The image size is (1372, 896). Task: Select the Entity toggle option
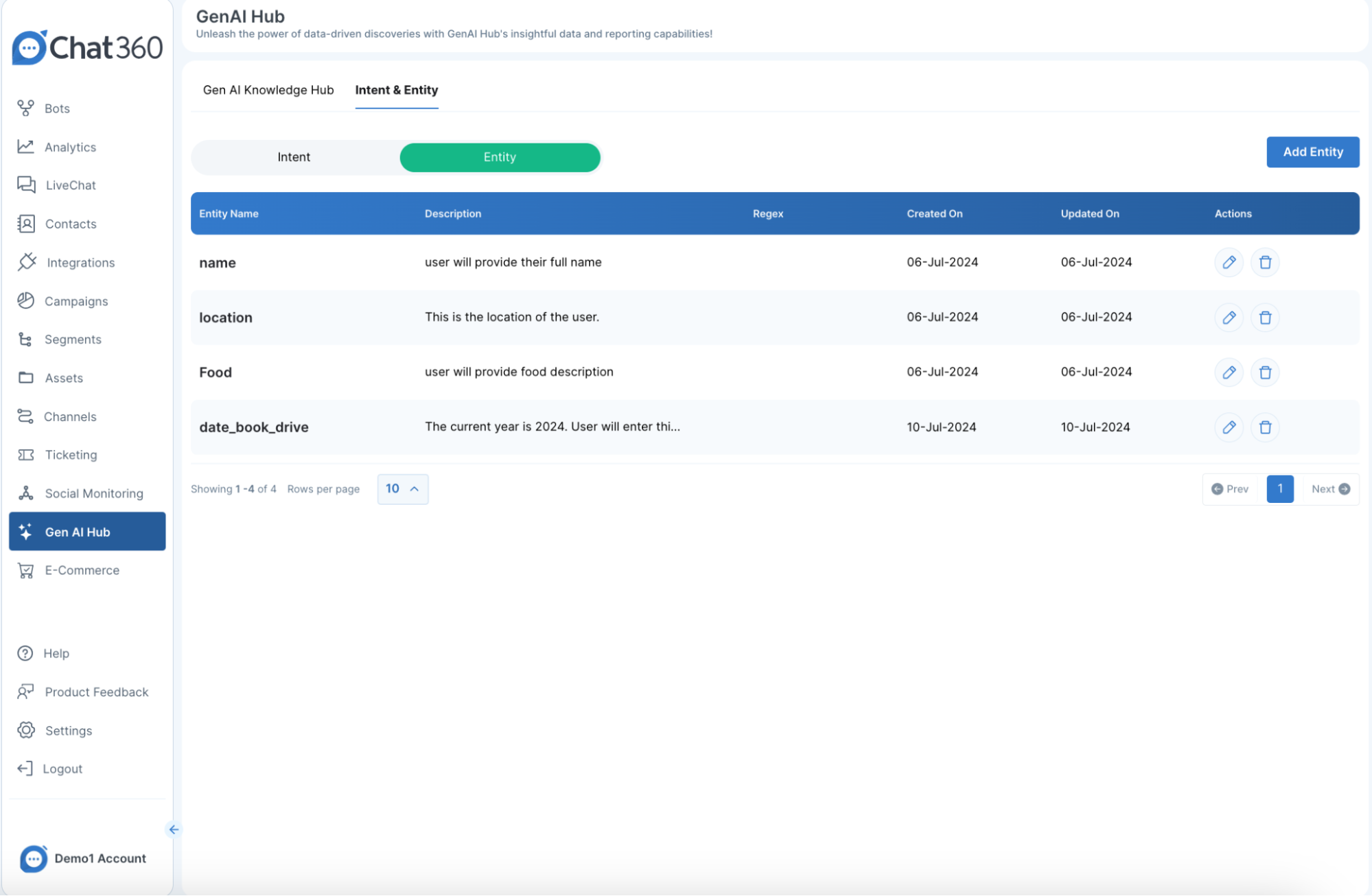500,157
